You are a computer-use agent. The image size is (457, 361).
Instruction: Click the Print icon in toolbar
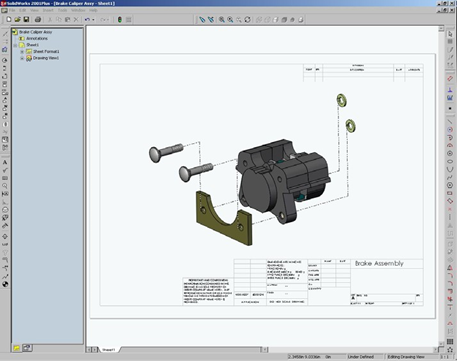point(38,20)
